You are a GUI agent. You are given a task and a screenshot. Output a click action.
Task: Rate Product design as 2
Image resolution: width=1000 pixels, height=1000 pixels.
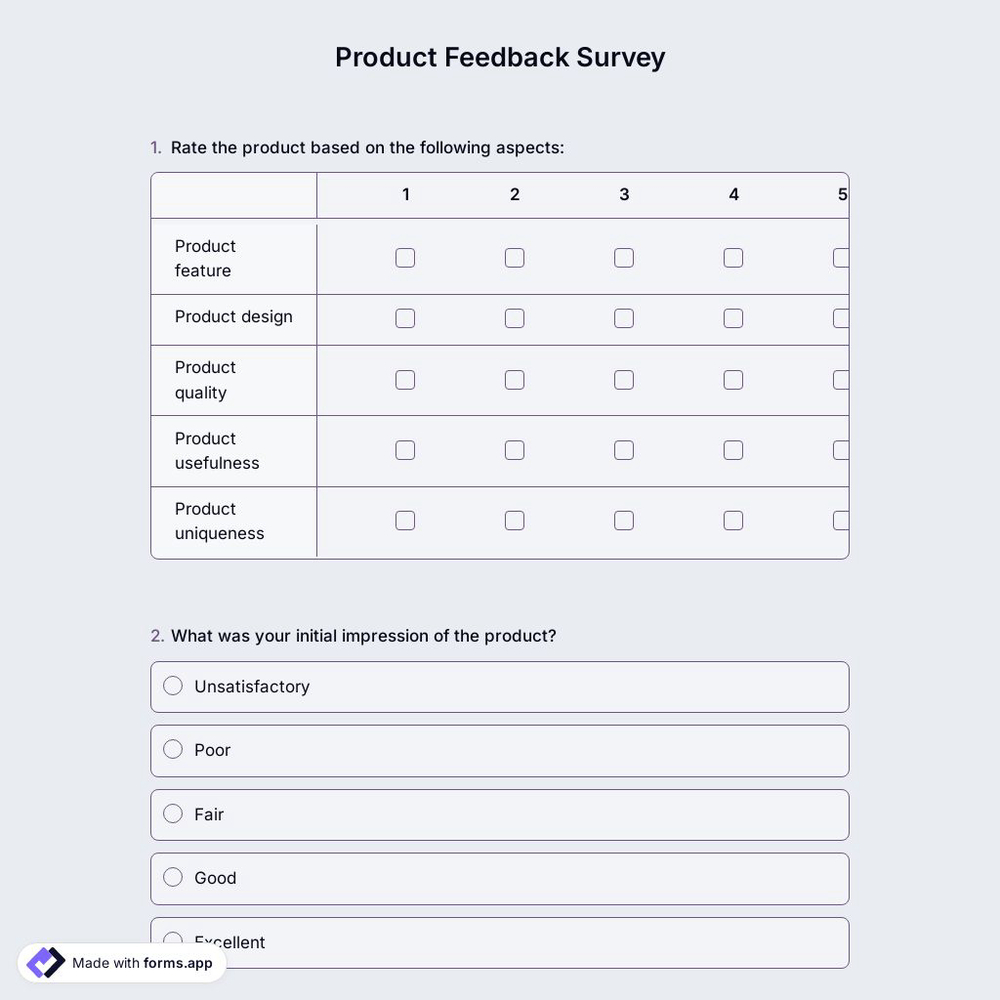[514, 318]
